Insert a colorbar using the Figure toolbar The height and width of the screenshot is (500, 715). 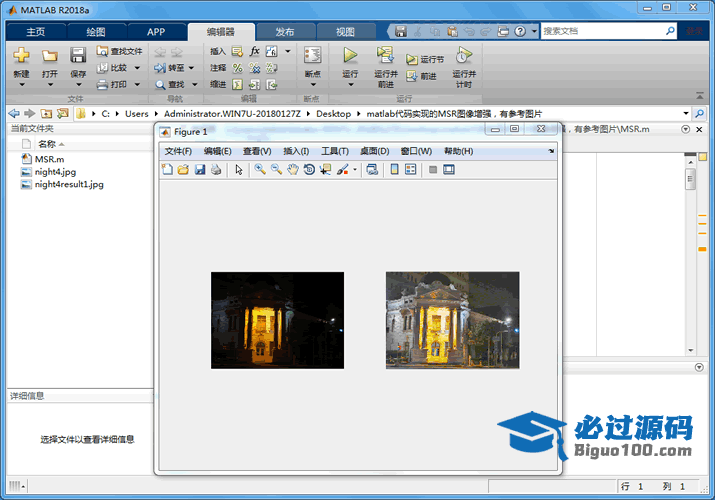tap(394, 170)
